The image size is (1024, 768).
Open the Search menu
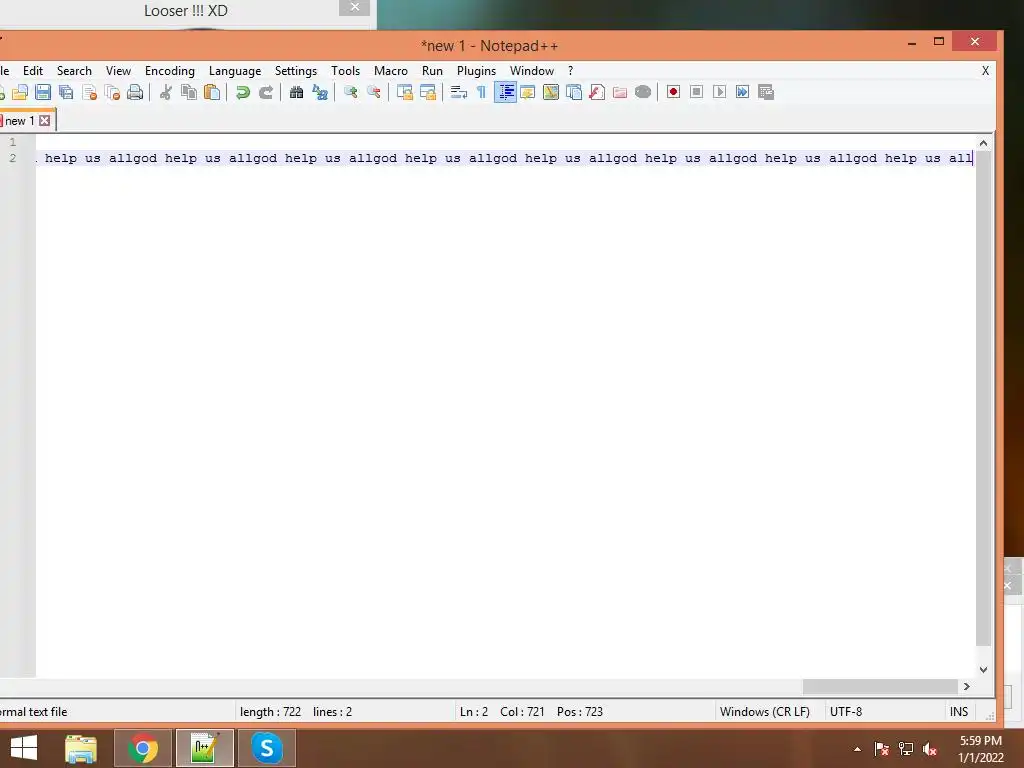pyautogui.click(x=74, y=71)
